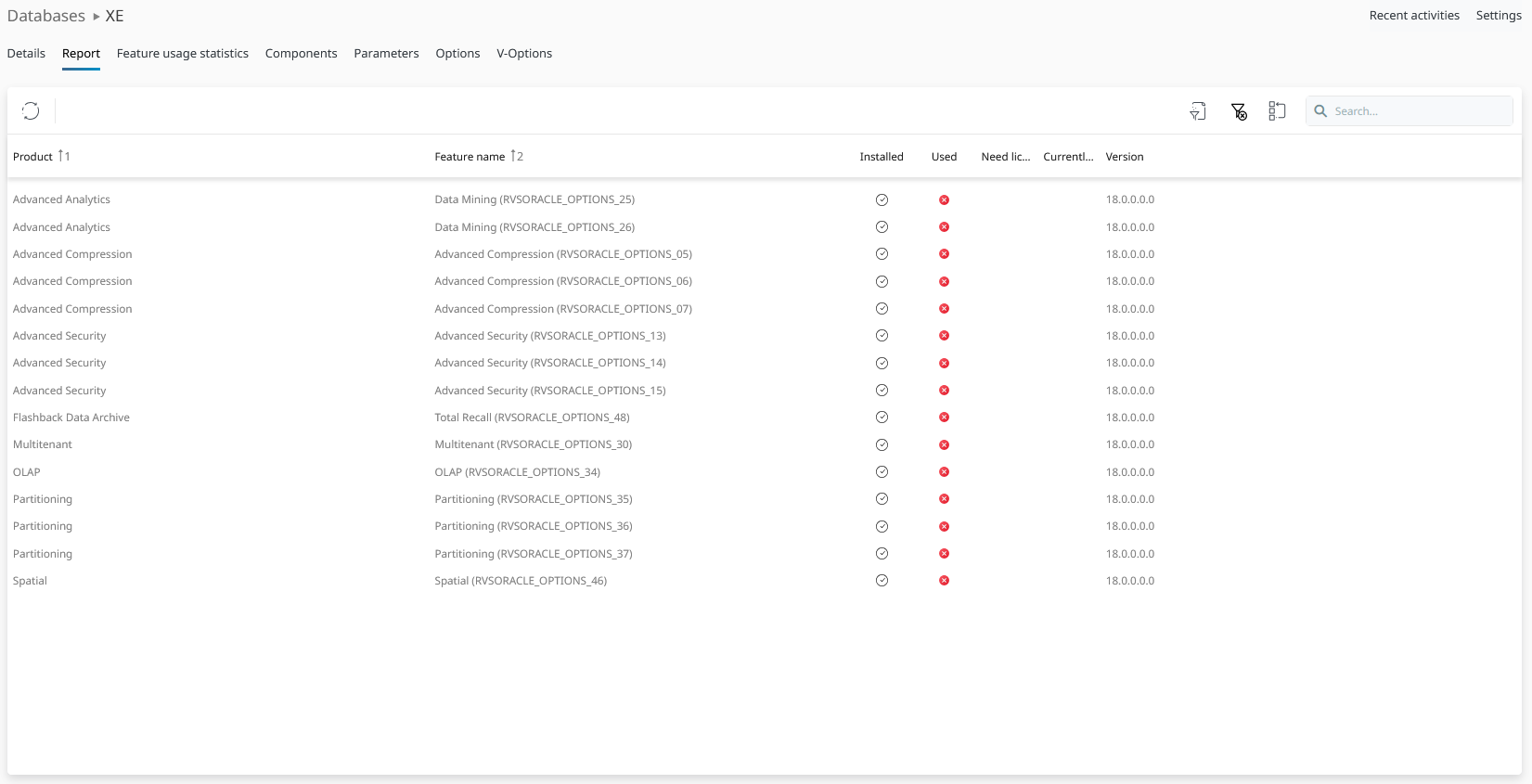Open the V-Options tab
The width and height of the screenshot is (1532, 784).
(524, 54)
